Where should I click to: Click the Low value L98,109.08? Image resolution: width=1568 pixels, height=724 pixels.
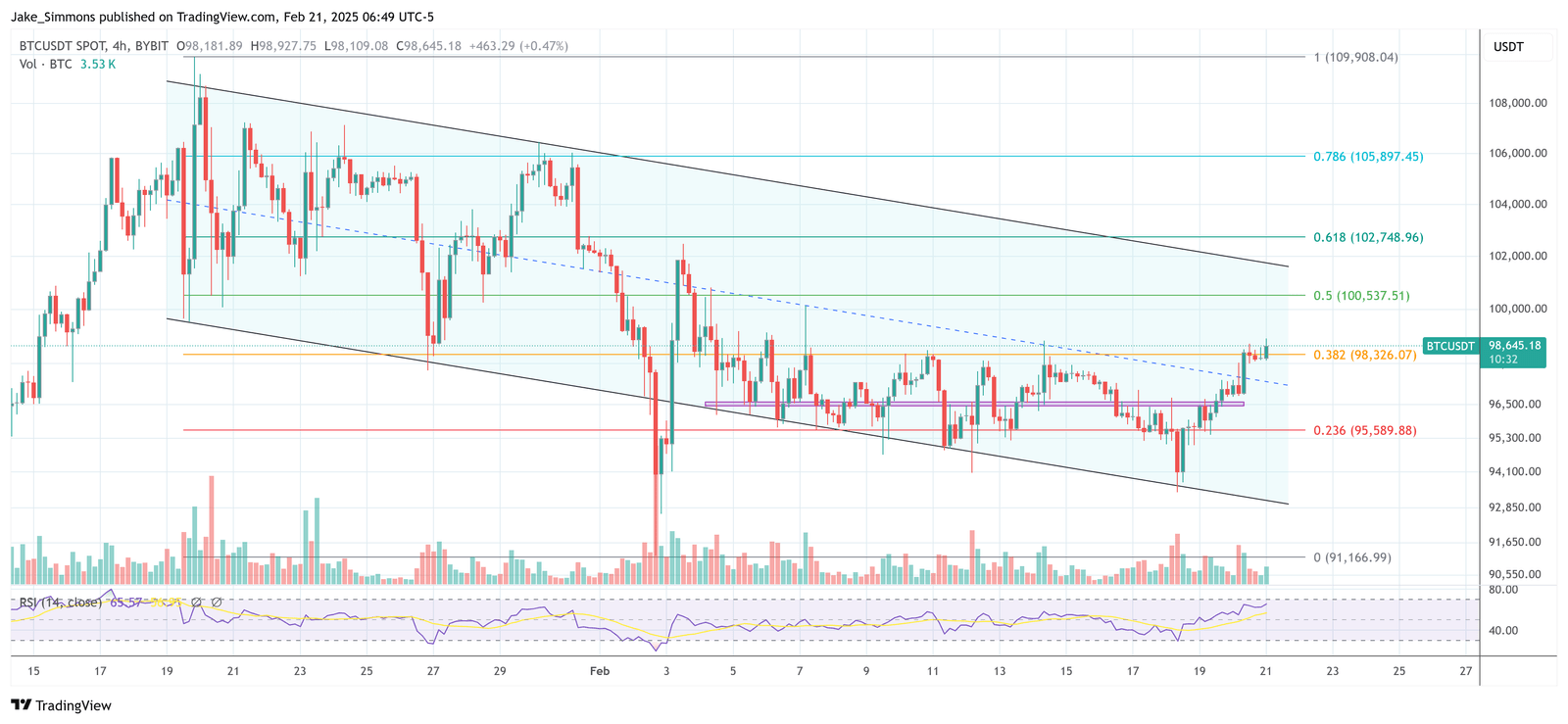tap(357, 46)
